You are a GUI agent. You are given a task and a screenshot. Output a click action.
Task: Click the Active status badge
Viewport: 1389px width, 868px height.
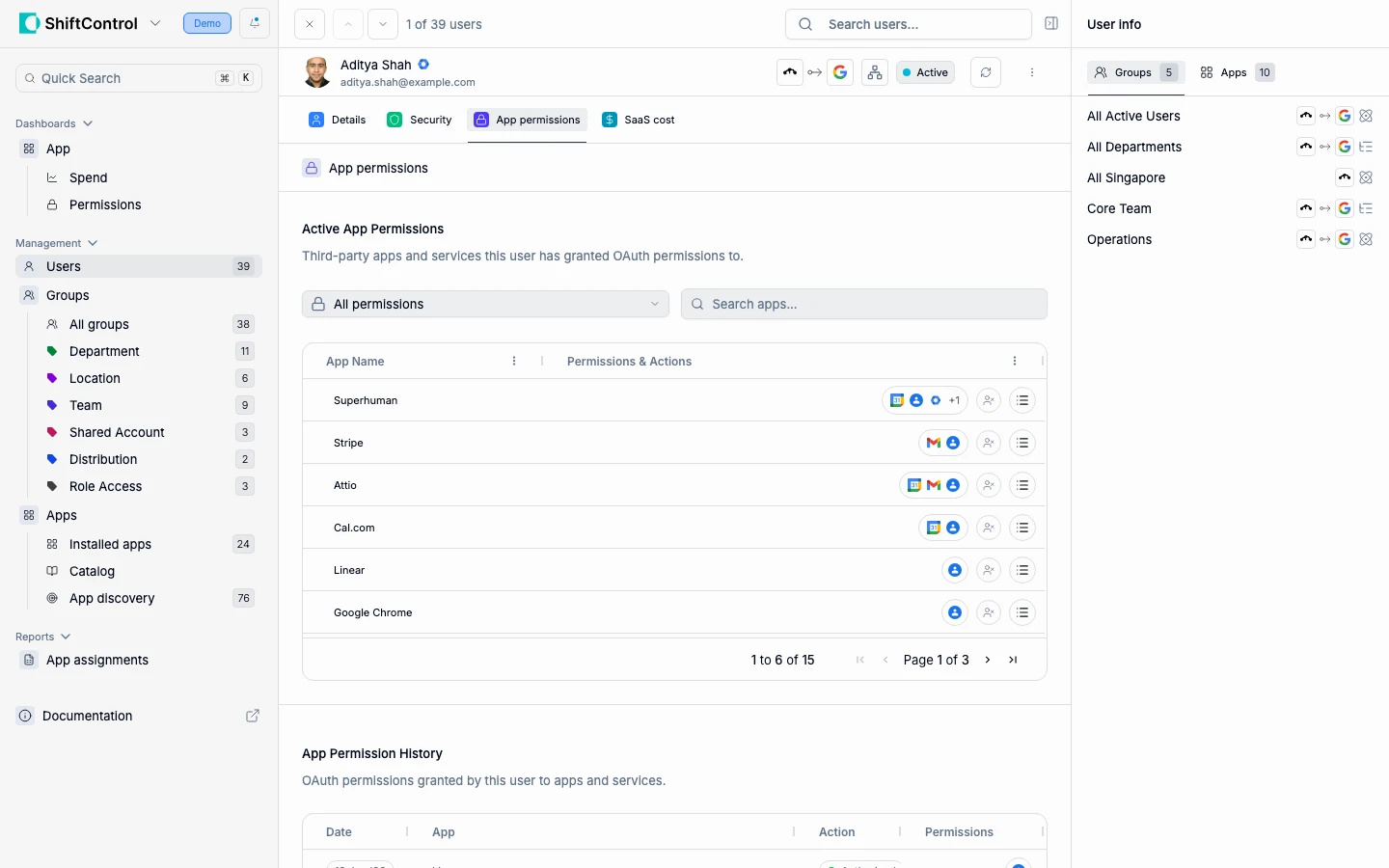[x=925, y=72]
